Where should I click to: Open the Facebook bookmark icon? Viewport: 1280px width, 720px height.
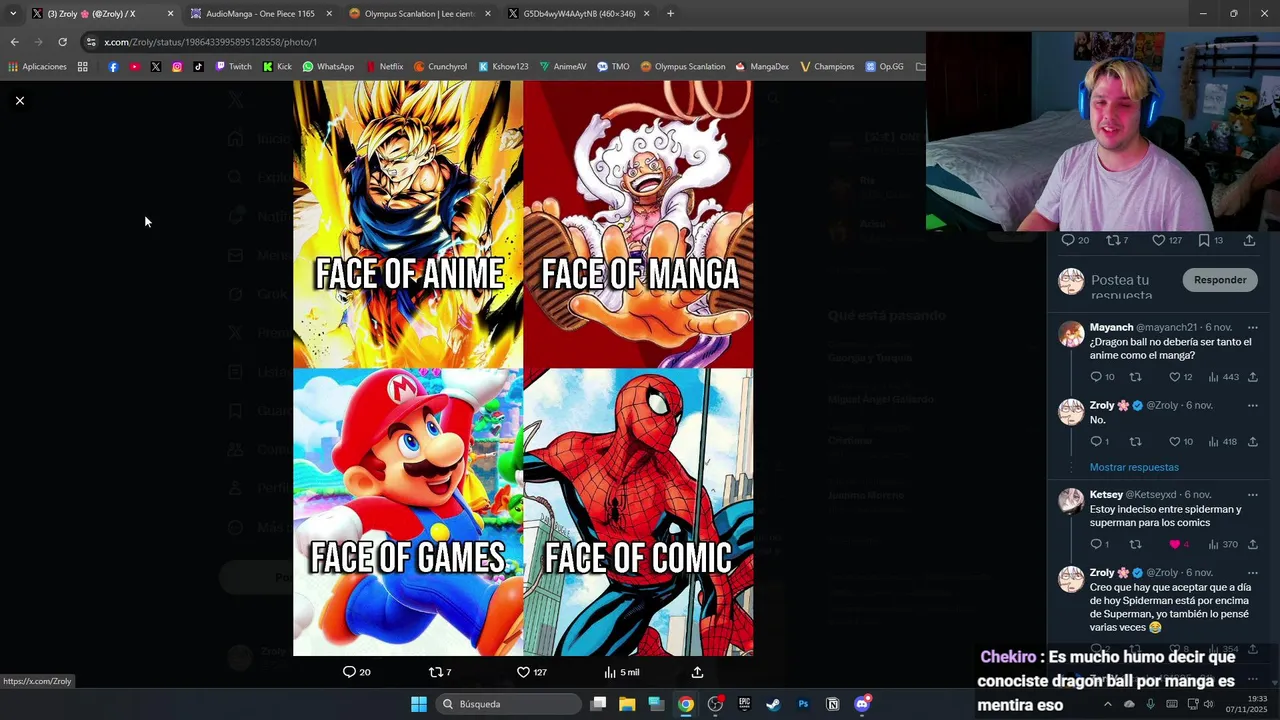pyautogui.click(x=112, y=67)
